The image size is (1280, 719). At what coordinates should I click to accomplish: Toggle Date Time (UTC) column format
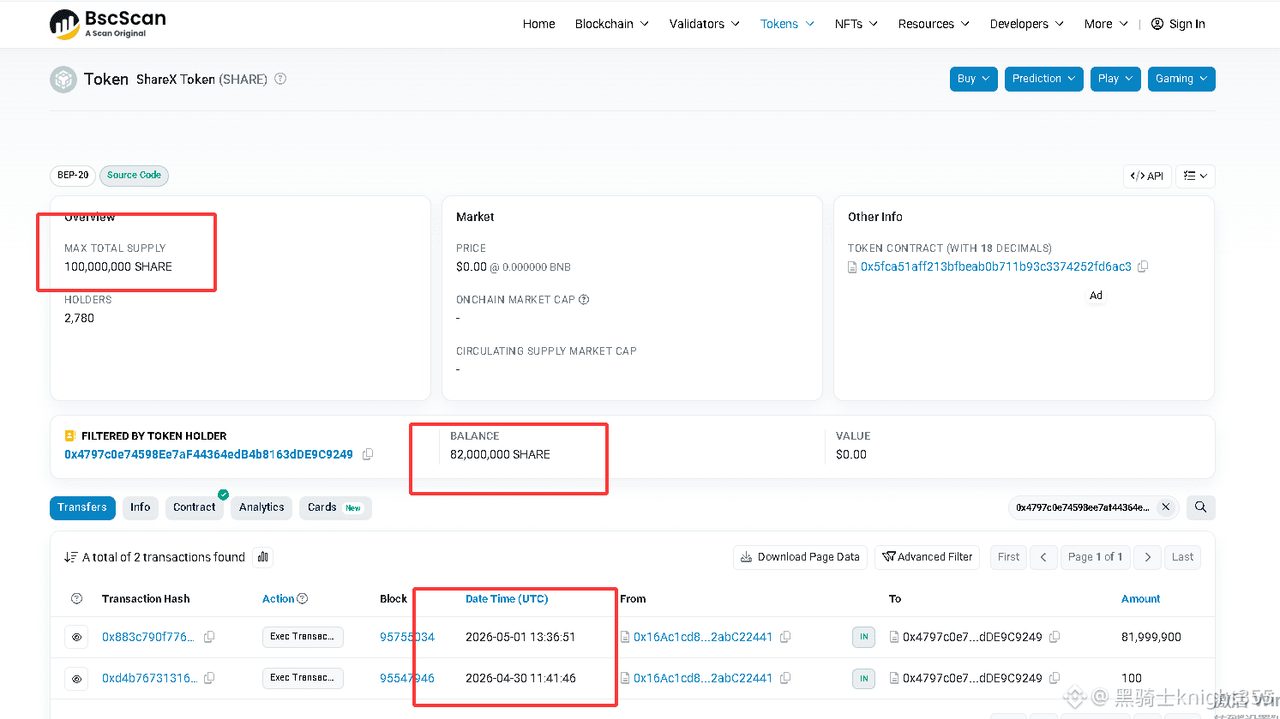click(507, 599)
